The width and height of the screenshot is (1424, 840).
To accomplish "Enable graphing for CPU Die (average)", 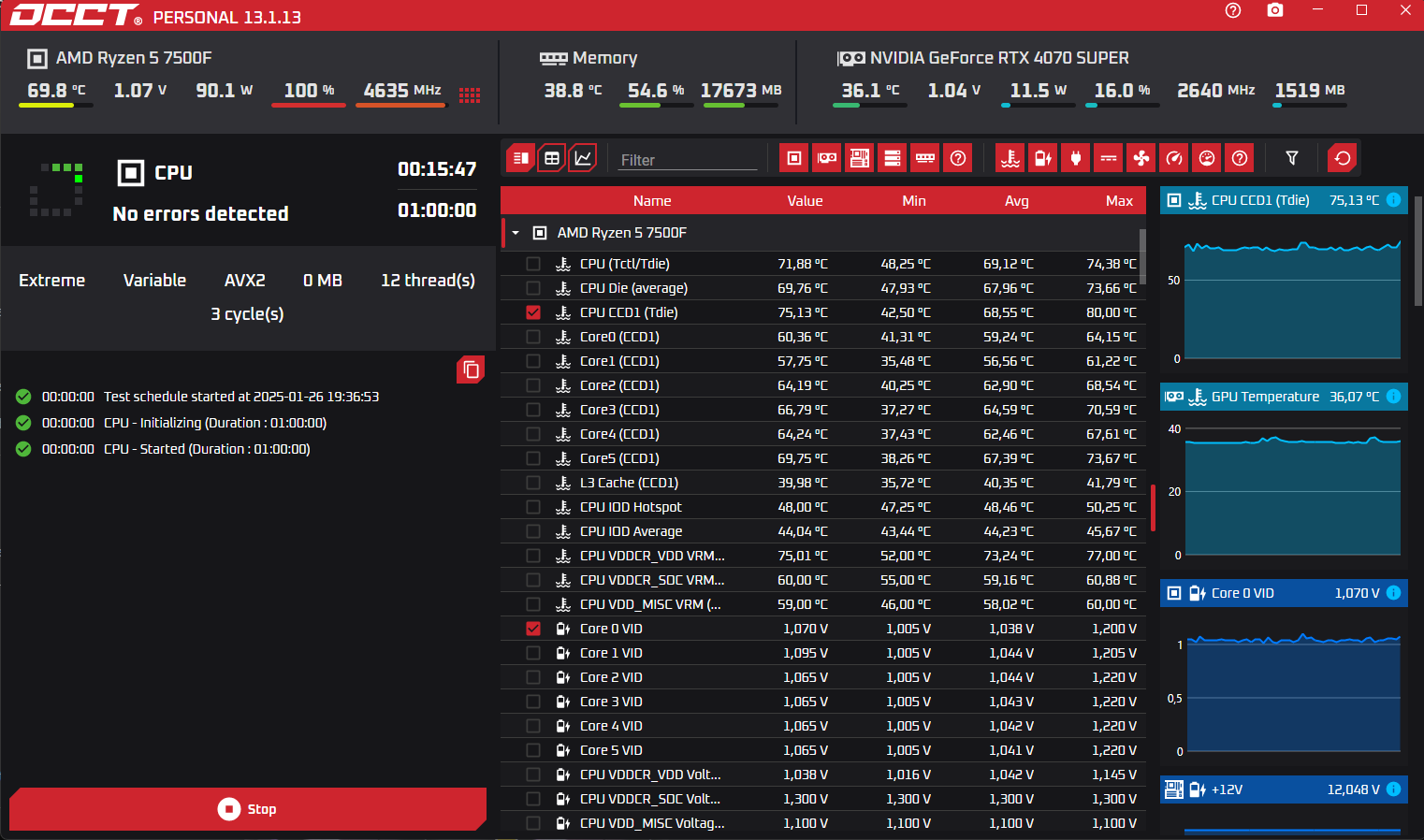I will [533, 288].
